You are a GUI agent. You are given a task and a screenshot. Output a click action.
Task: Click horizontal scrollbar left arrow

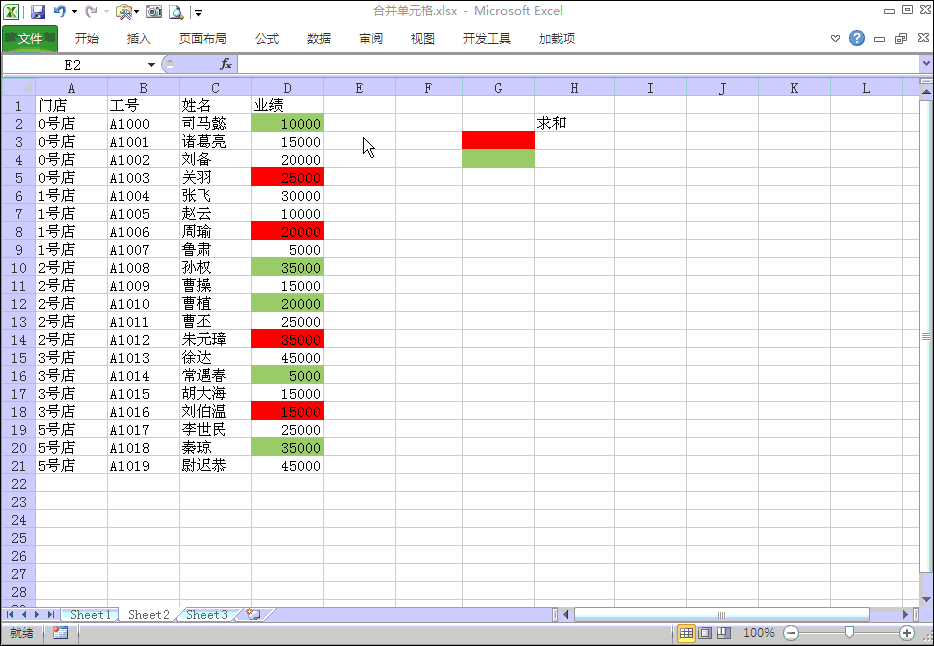(566, 614)
